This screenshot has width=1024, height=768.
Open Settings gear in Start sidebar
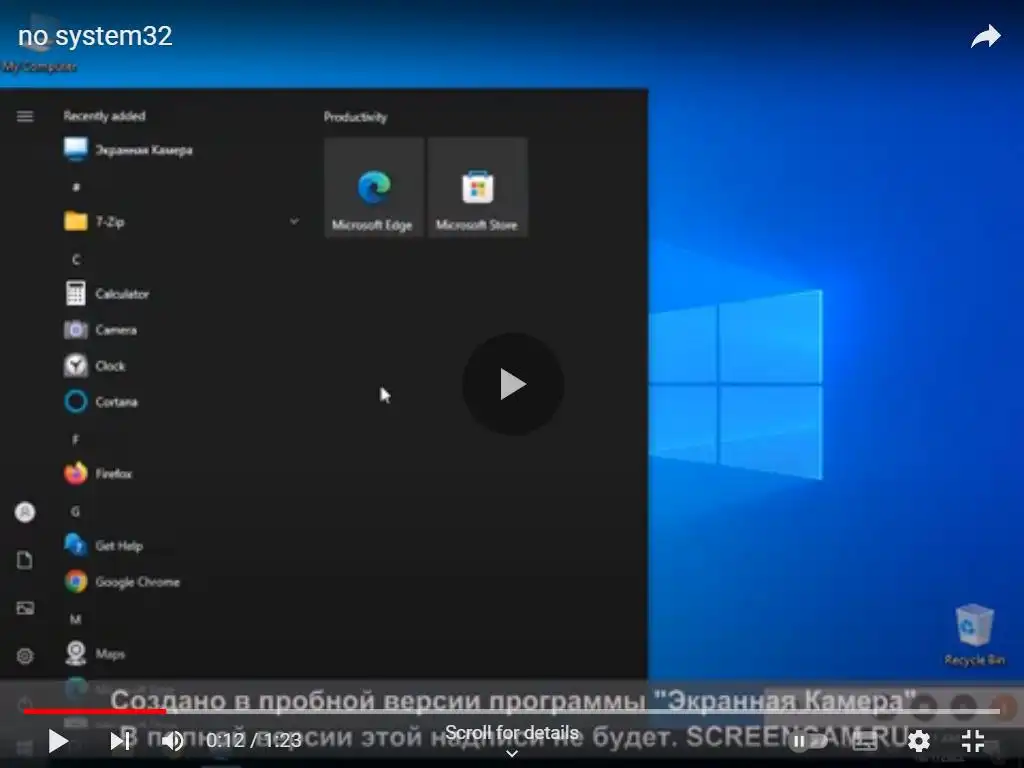click(x=25, y=656)
